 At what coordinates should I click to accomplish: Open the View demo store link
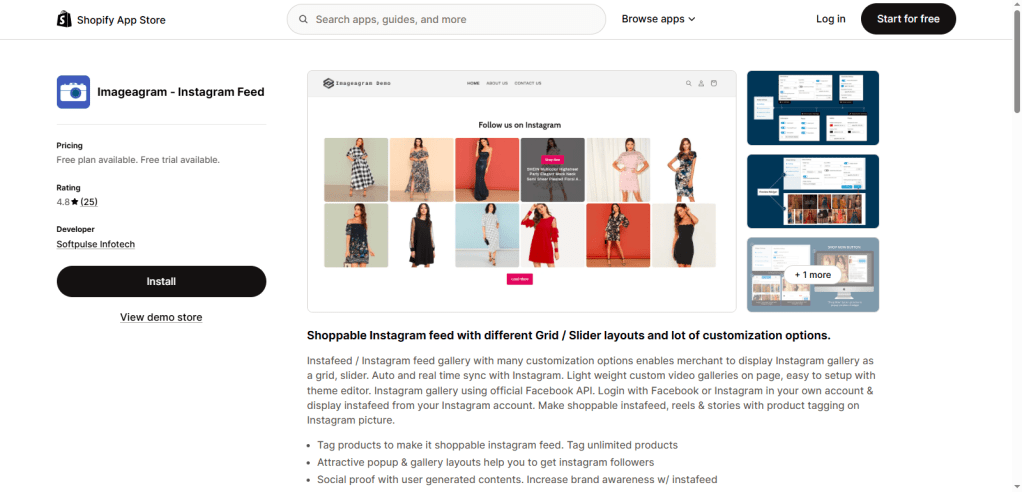coord(161,317)
